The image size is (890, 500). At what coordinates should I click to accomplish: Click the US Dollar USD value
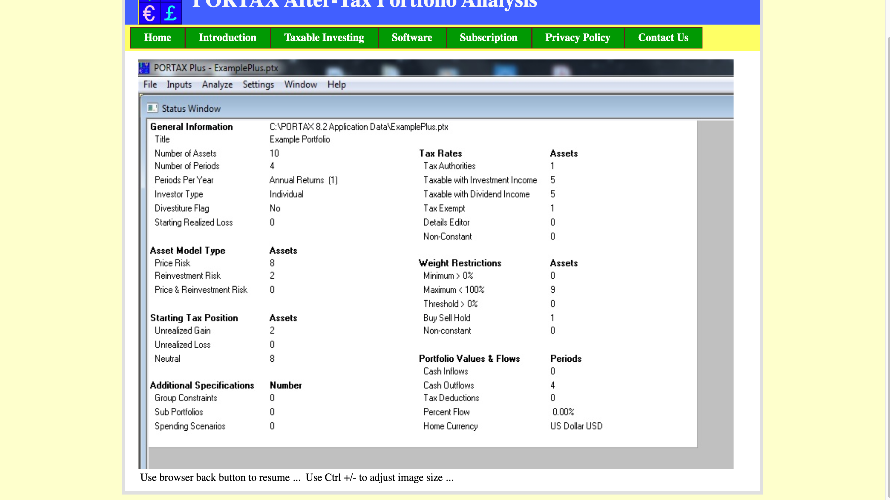(576, 426)
